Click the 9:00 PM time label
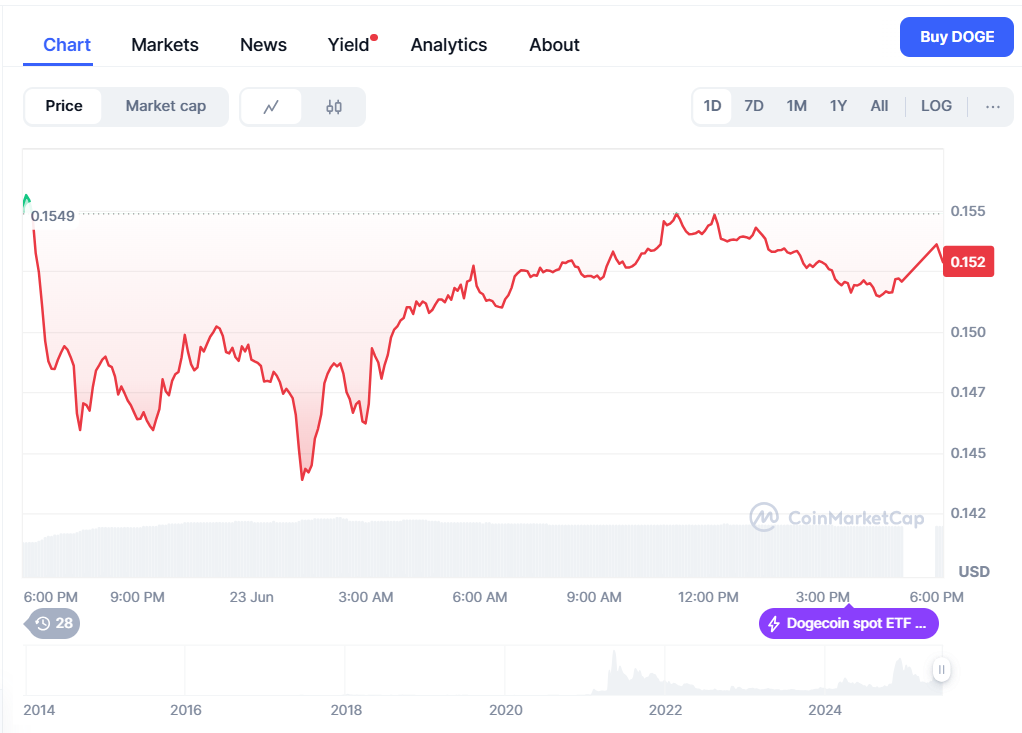The width and height of the screenshot is (1022, 733). coord(137,597)
